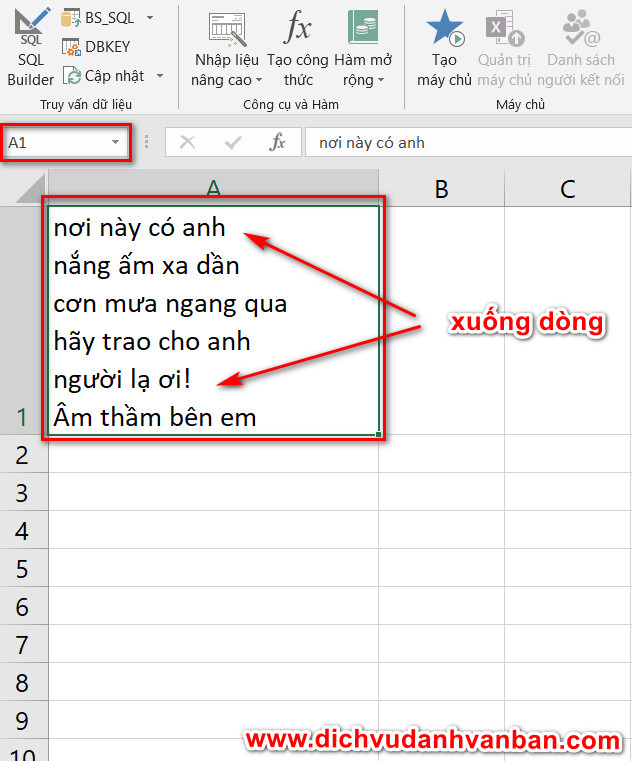Viewport: 632px width, 761px height.
Task: Select row 9 header
Action: tap(23, 720)
